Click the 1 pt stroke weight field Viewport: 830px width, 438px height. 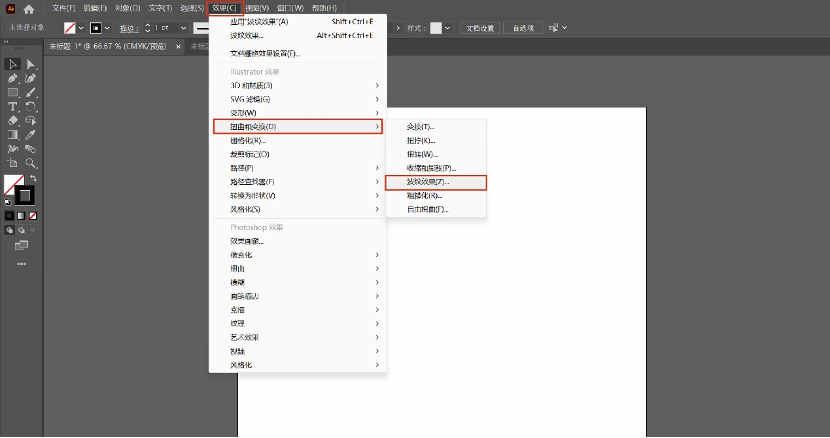[x=166, y=28]
